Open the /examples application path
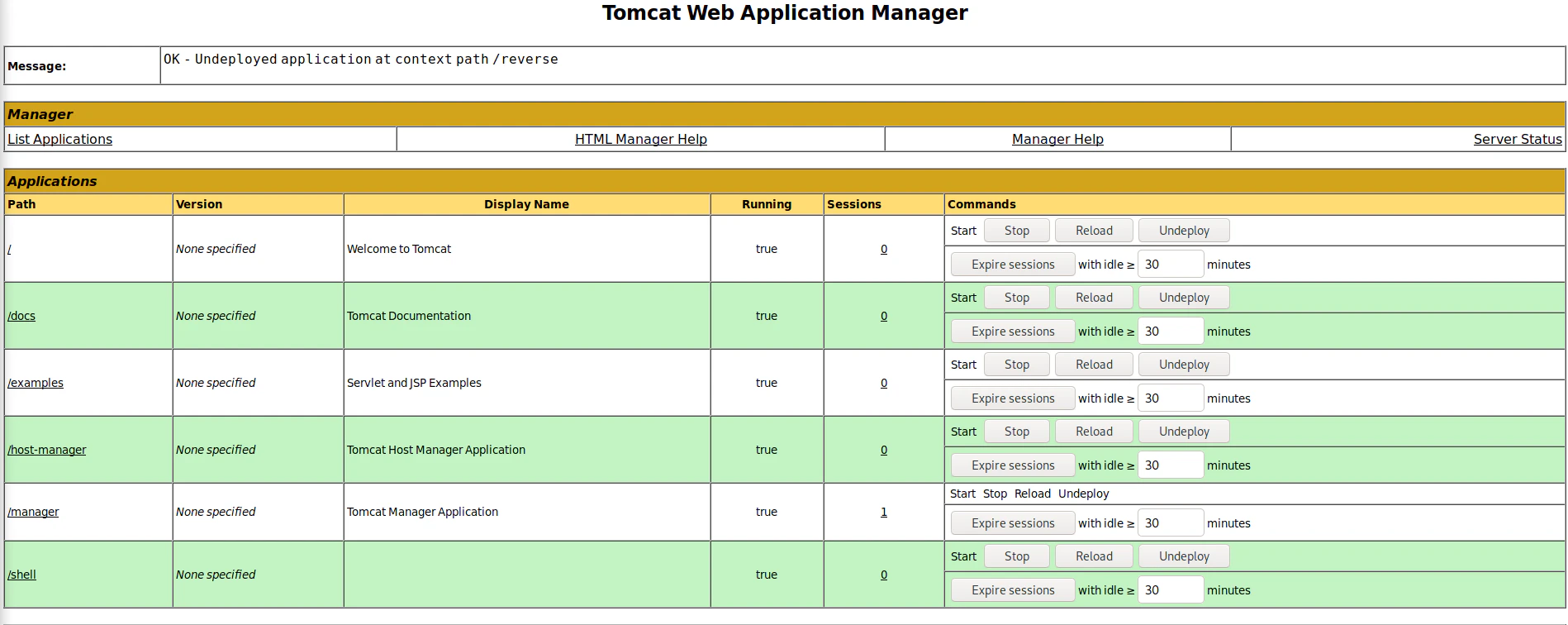Image resolution: width=1568 pixels, height=625 pixels. point(36,383)
